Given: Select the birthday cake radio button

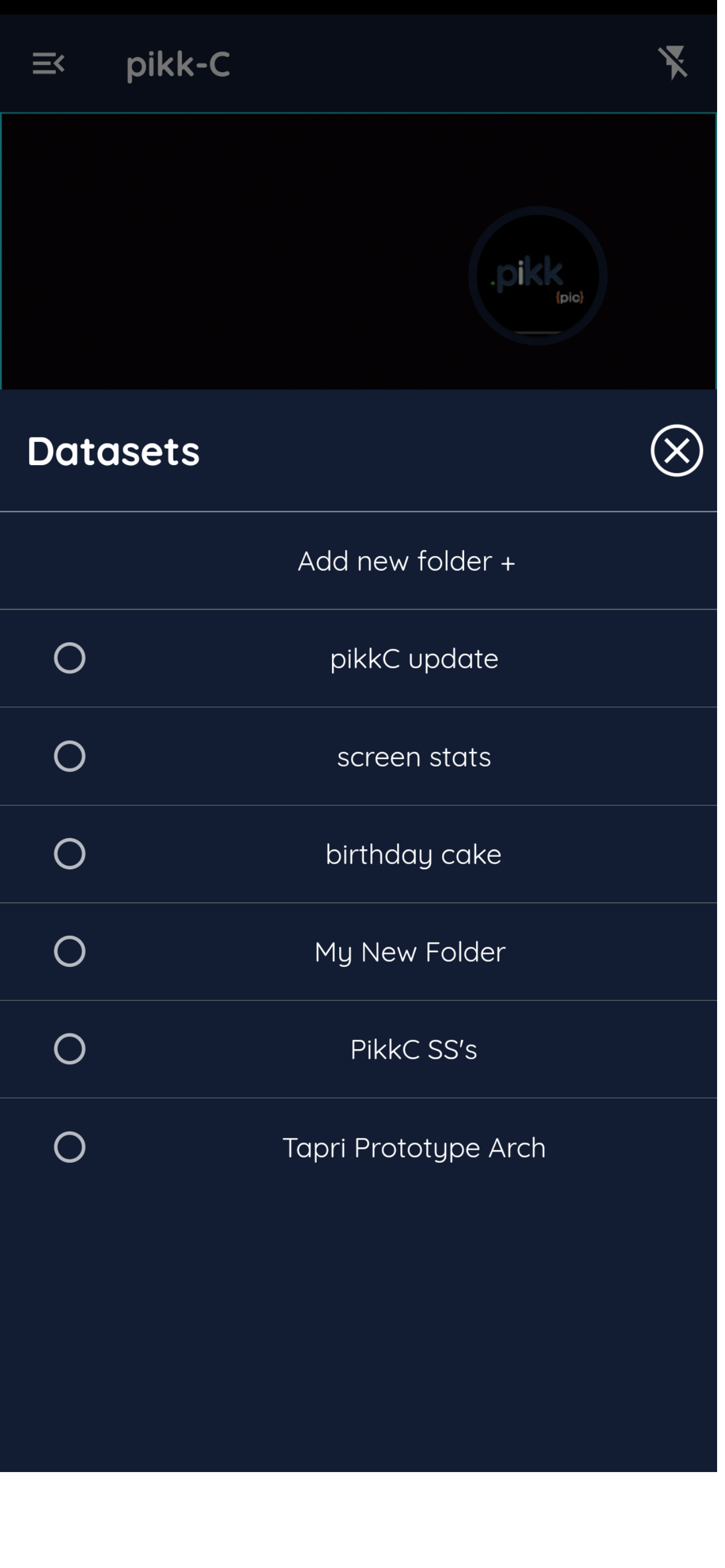Looking at the screenshot, I should 71,863.
